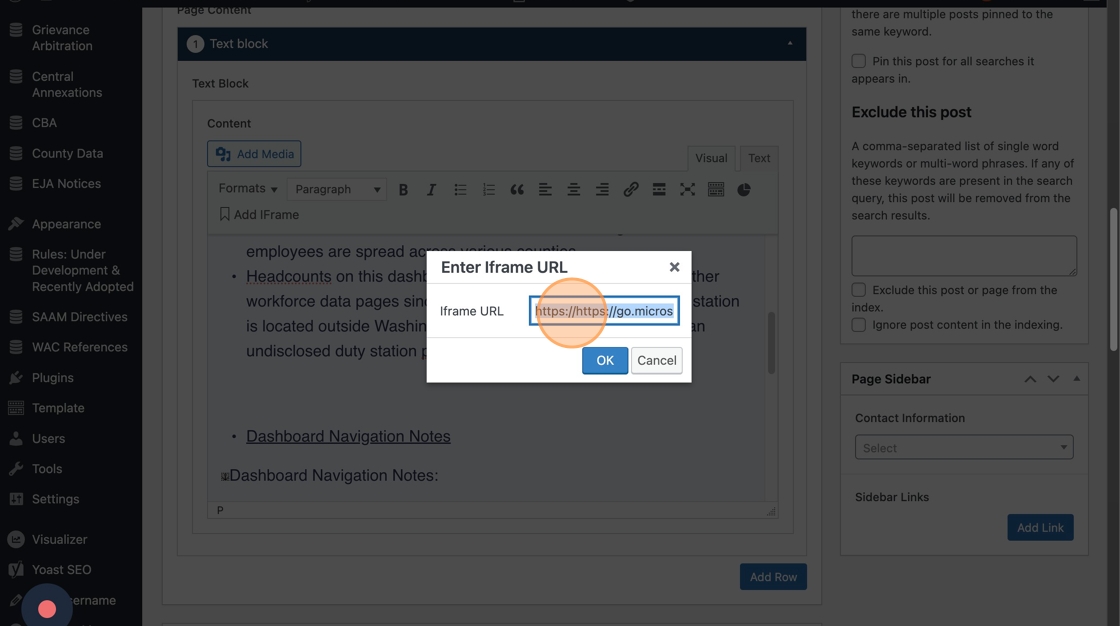1120x626 pixels.
Task: Check Exclude this post or page from index
Action: (859, 290)
